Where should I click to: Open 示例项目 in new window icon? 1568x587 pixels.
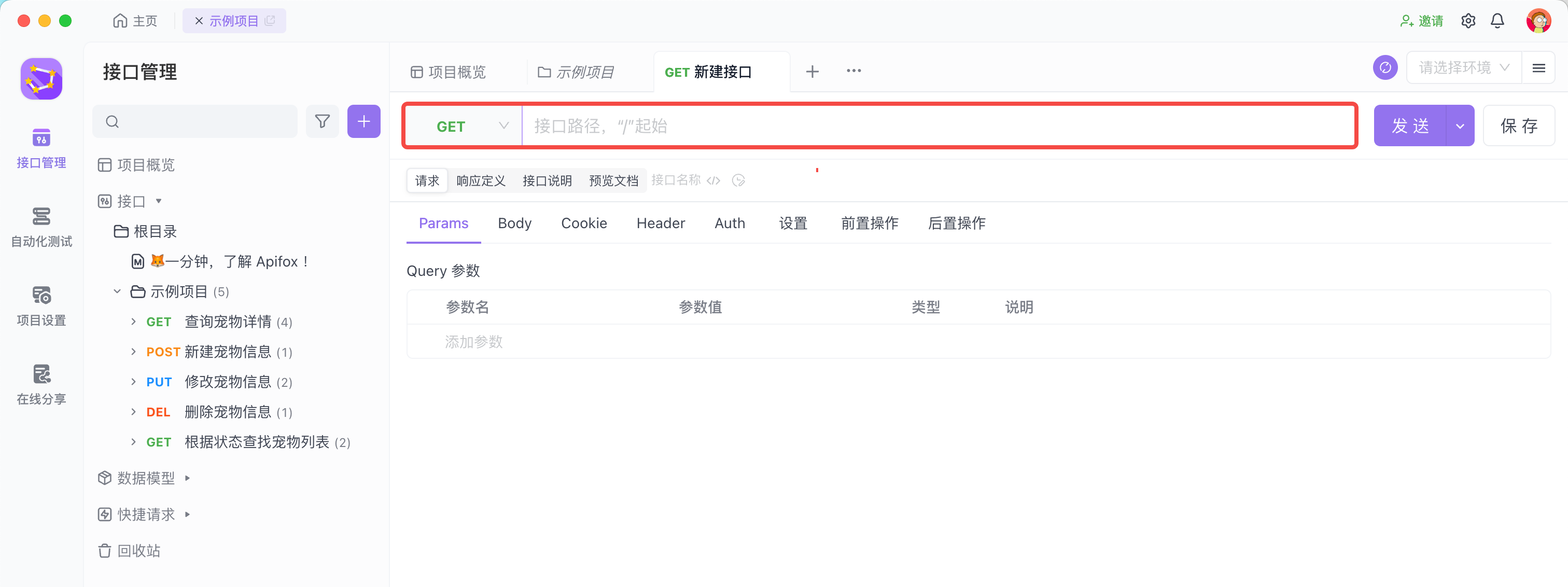(270, 20)
